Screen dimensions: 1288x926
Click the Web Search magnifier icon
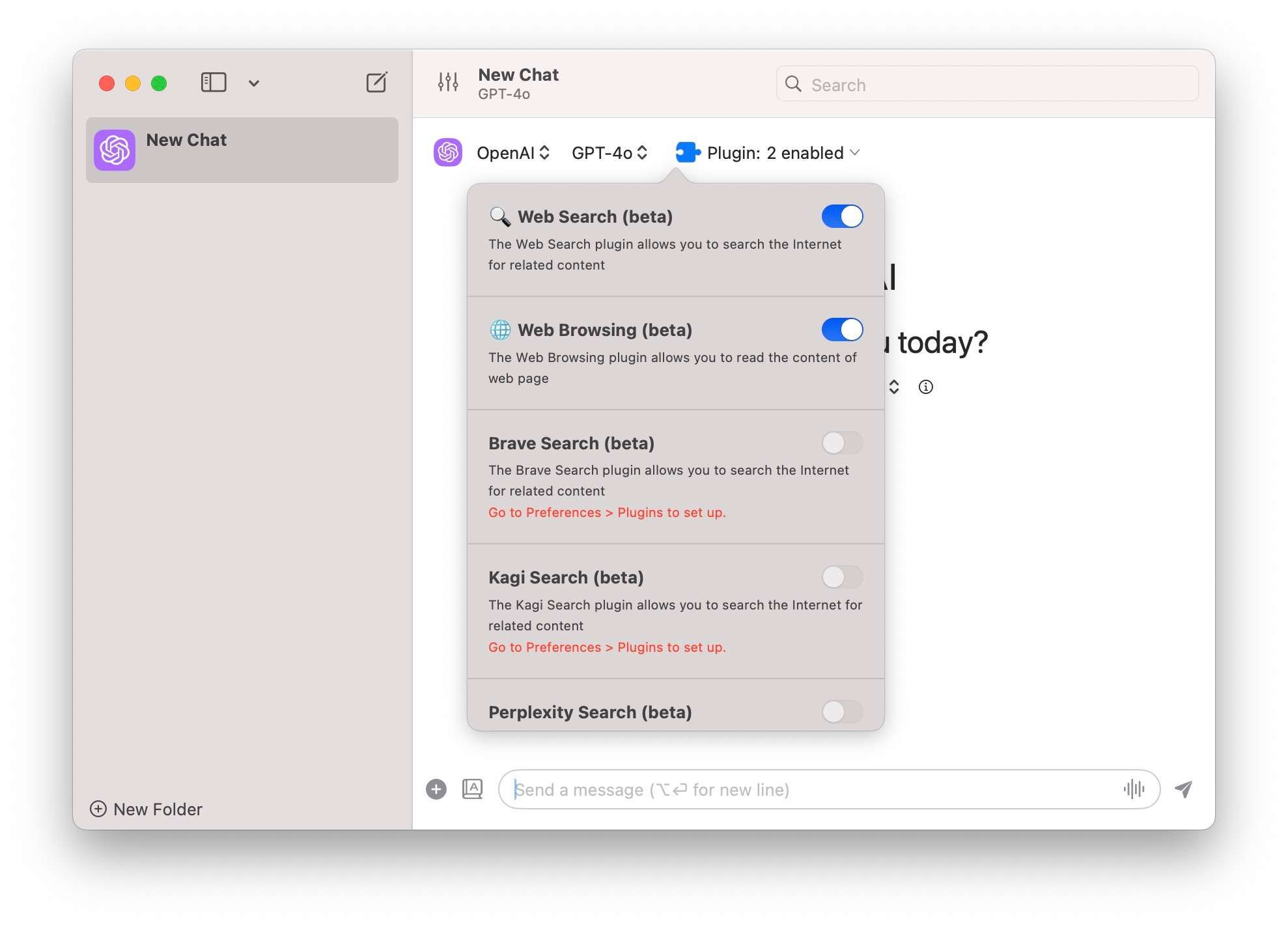pos(500,216)
